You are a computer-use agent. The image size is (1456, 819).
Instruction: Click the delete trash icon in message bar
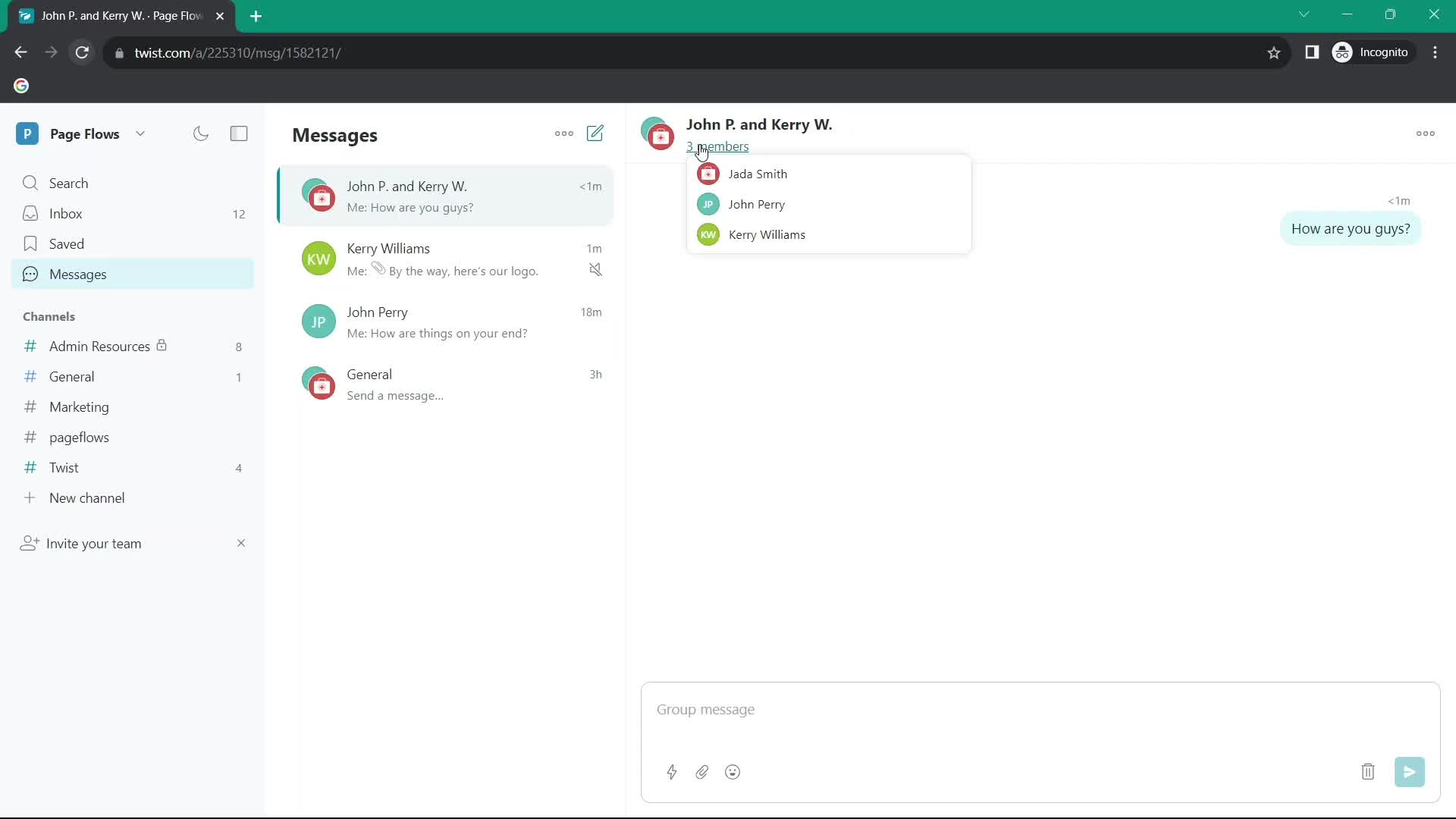(1368, 771)
